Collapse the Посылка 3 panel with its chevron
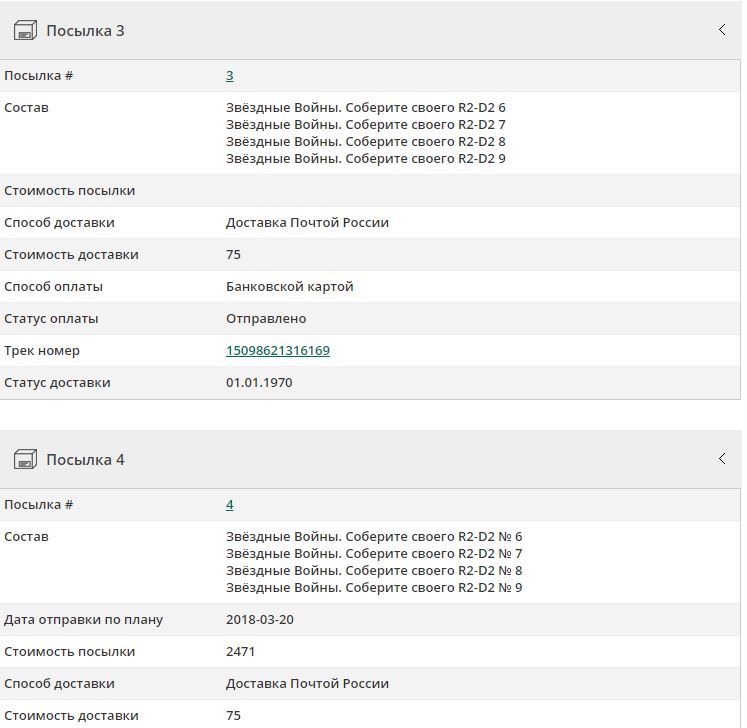 722,30
